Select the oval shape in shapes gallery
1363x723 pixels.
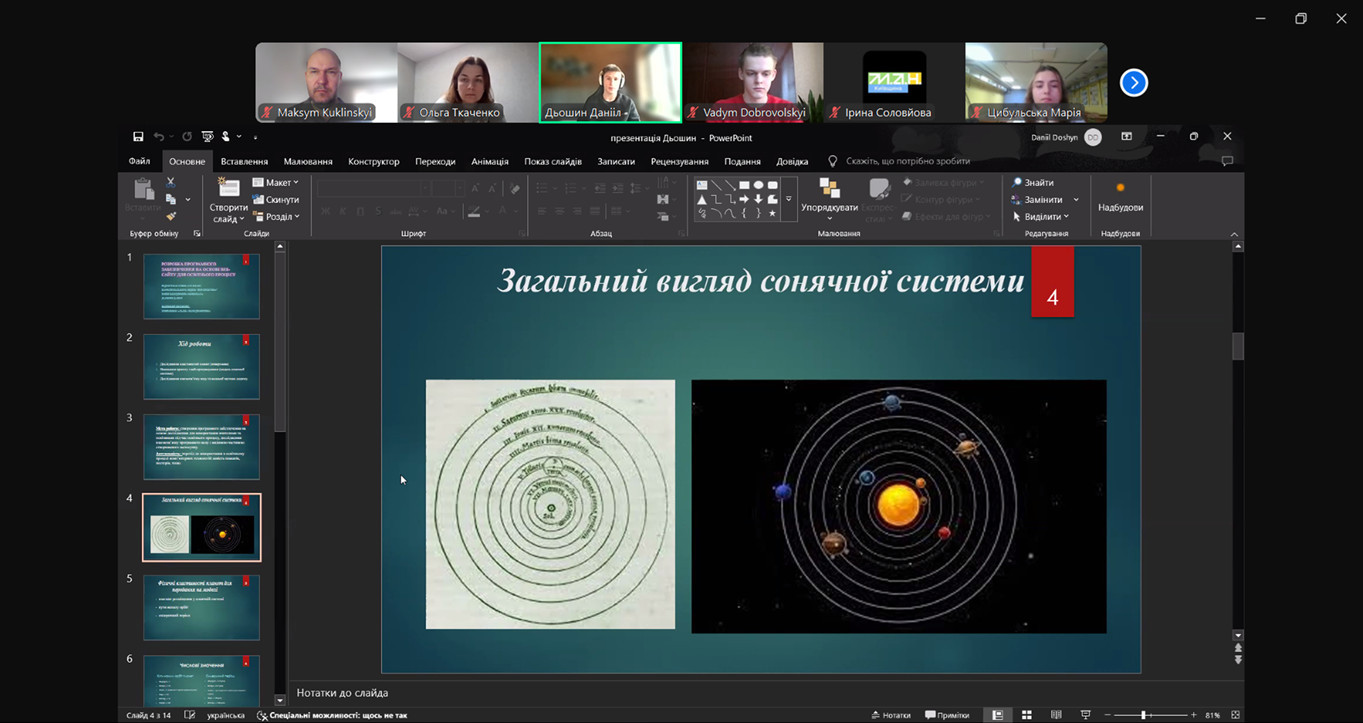pos(758,185)
